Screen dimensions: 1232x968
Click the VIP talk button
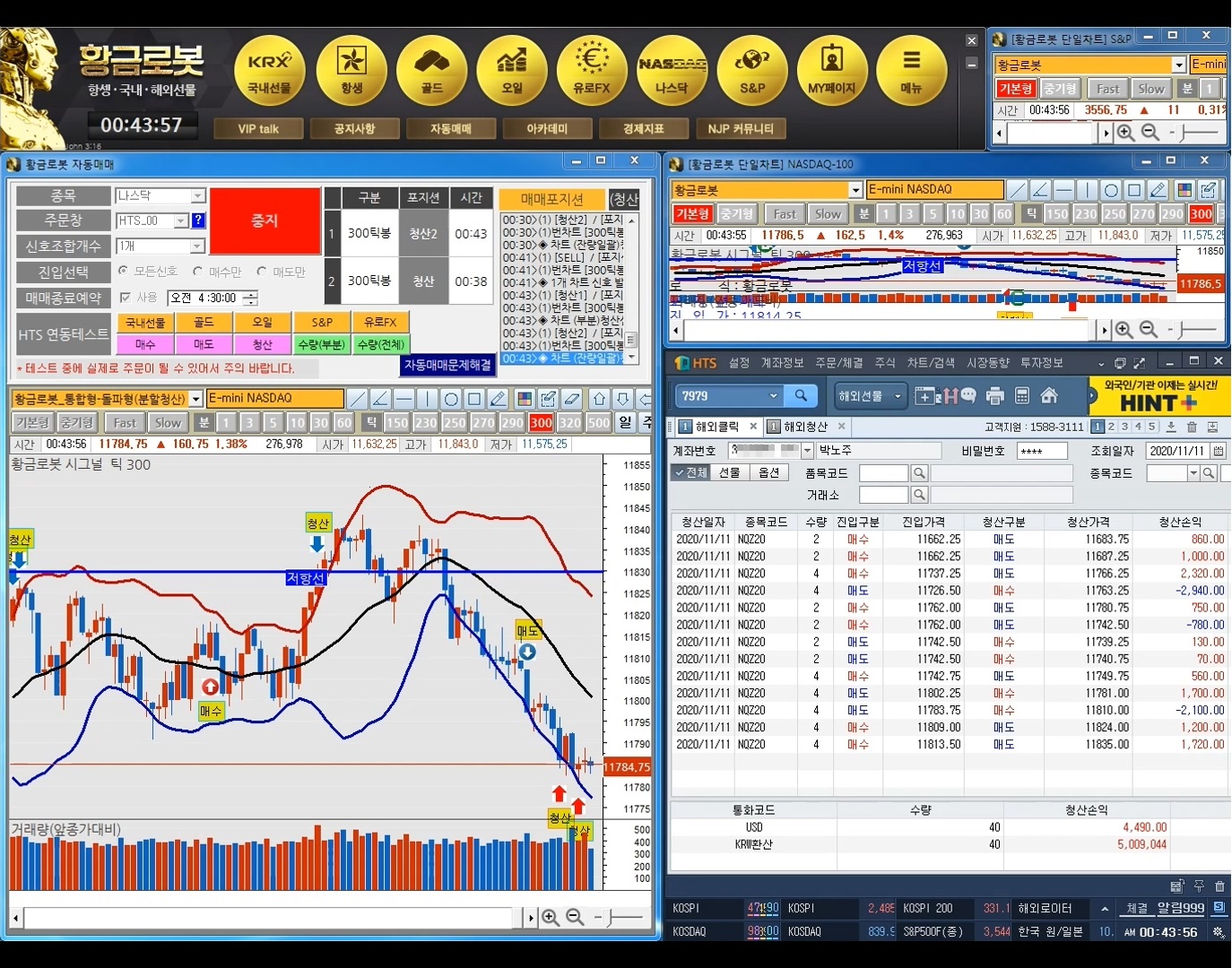point(258,129)
